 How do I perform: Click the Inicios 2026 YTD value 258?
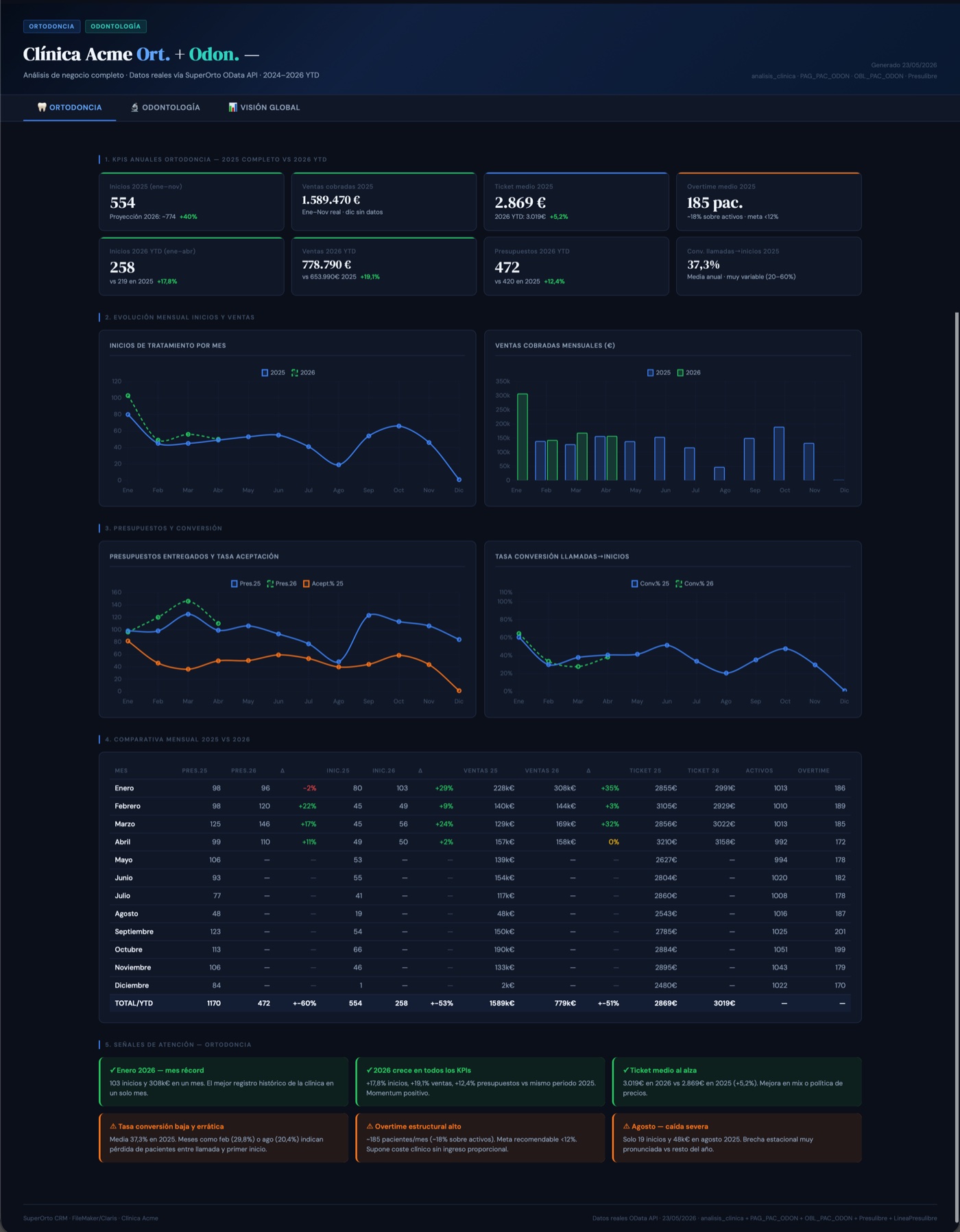(122, 268)
